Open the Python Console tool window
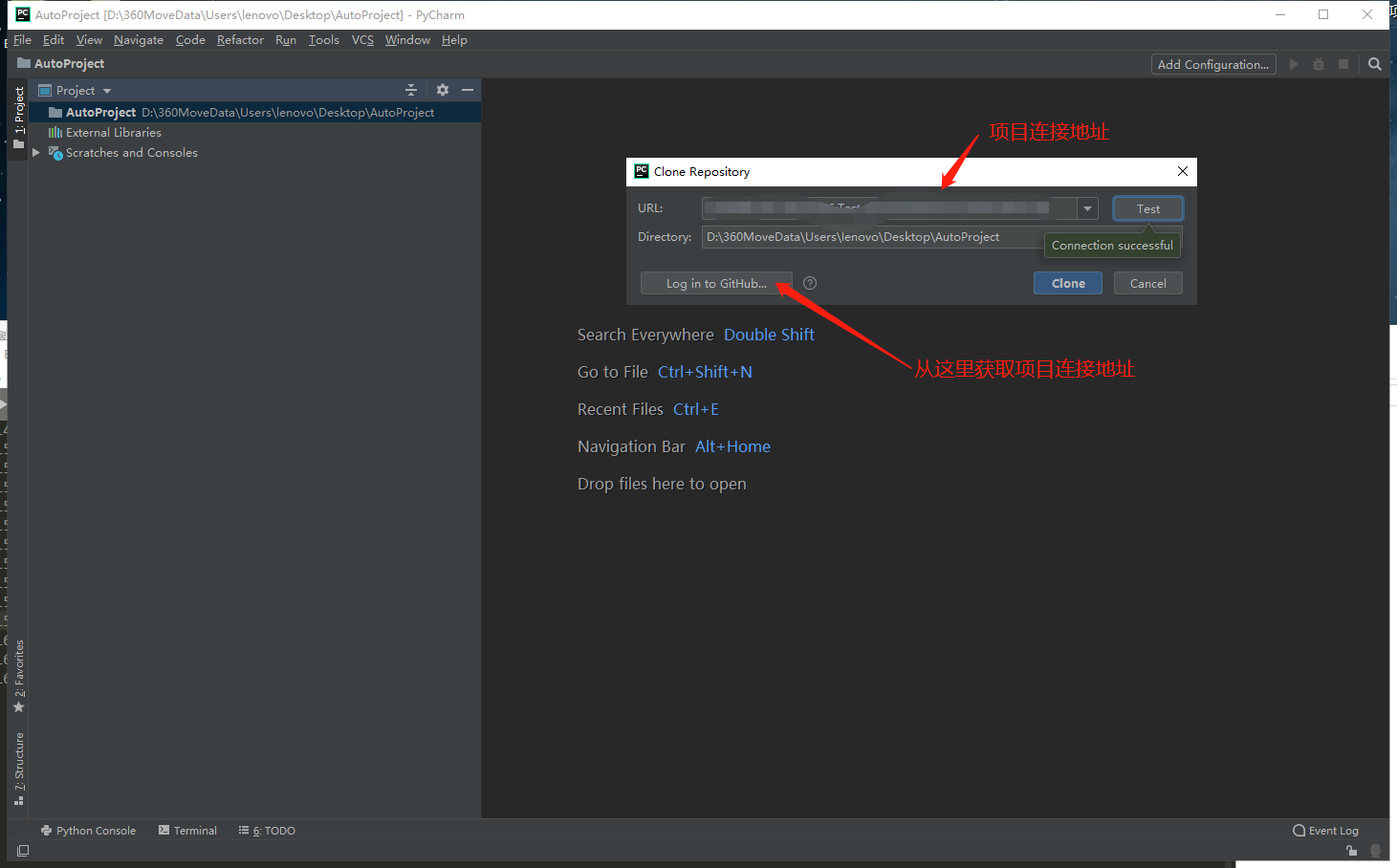This screenshot has width=1397, height=868. coord(88,831)
